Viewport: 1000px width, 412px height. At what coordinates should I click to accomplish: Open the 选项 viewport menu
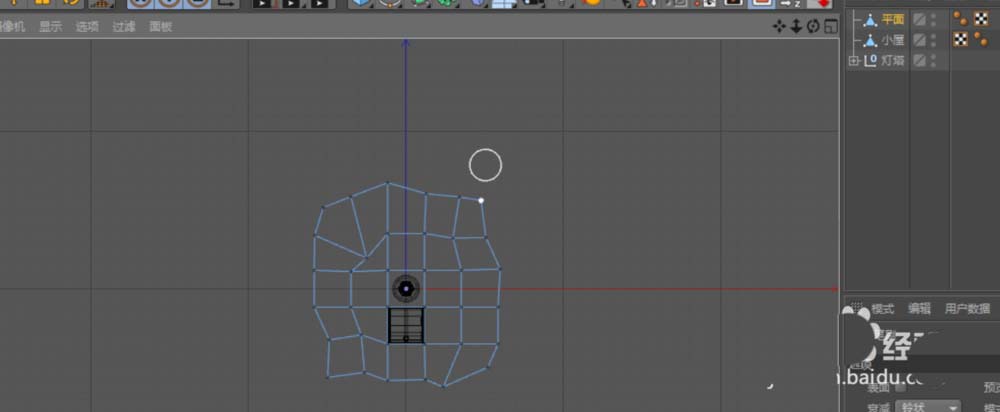[87, 27]
